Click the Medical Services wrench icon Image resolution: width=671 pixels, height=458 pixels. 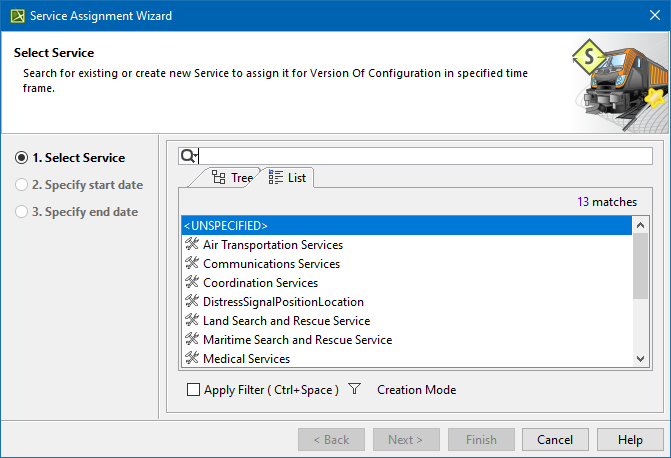pos(193,359)
